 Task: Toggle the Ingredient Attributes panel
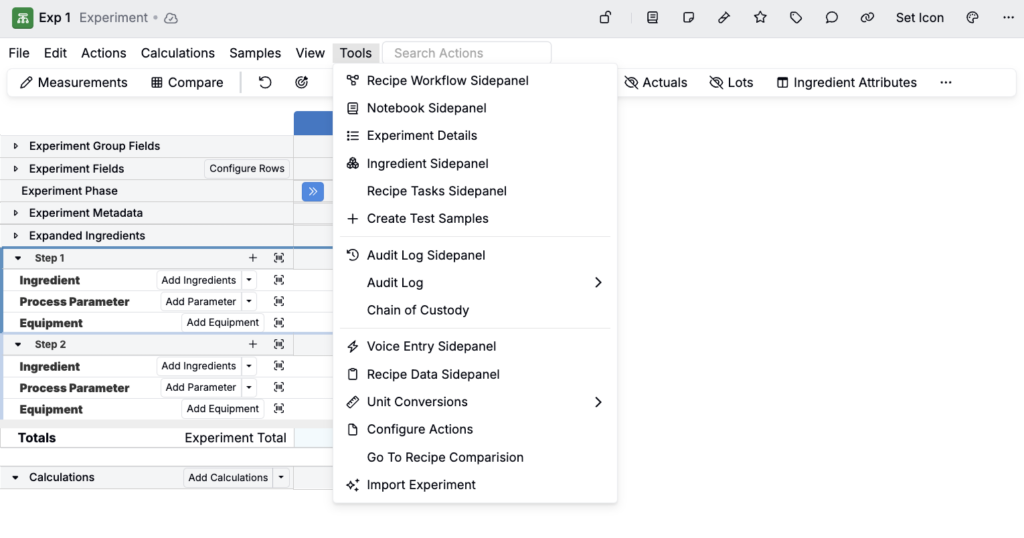pos(846,82)
